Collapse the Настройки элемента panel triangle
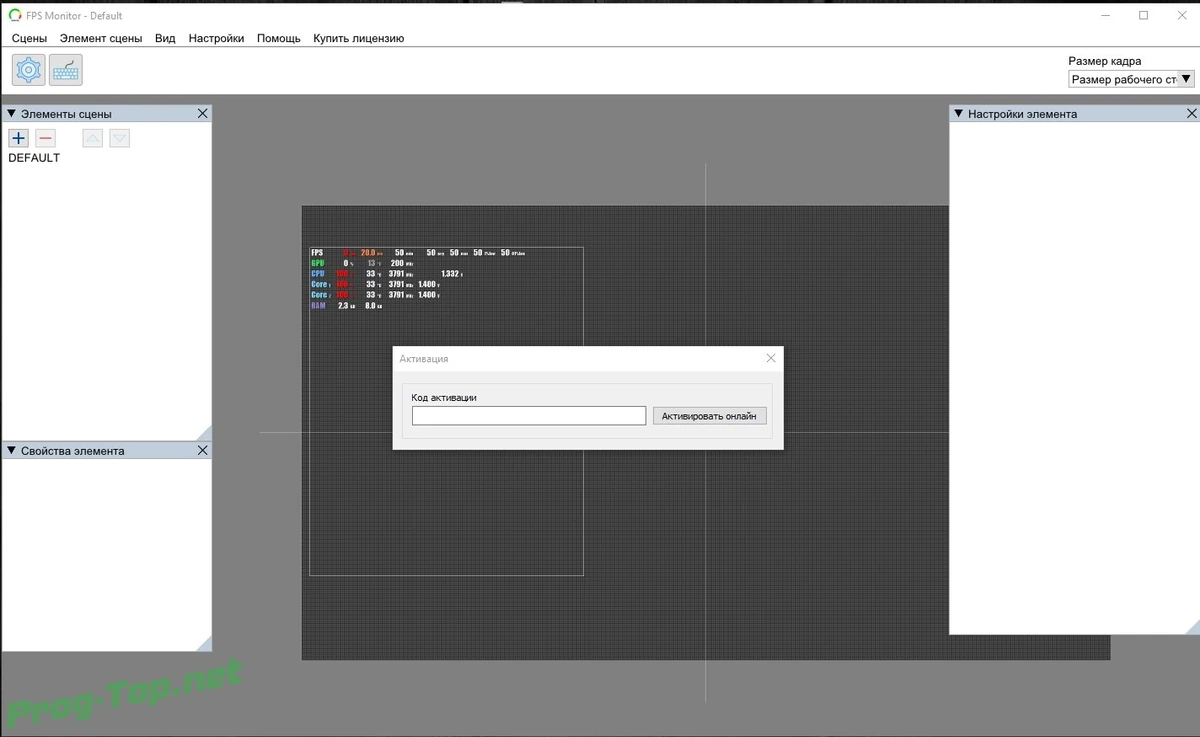Image resolution: width=1200 pixels, height=737 pixels. click(x=958, y=114)
